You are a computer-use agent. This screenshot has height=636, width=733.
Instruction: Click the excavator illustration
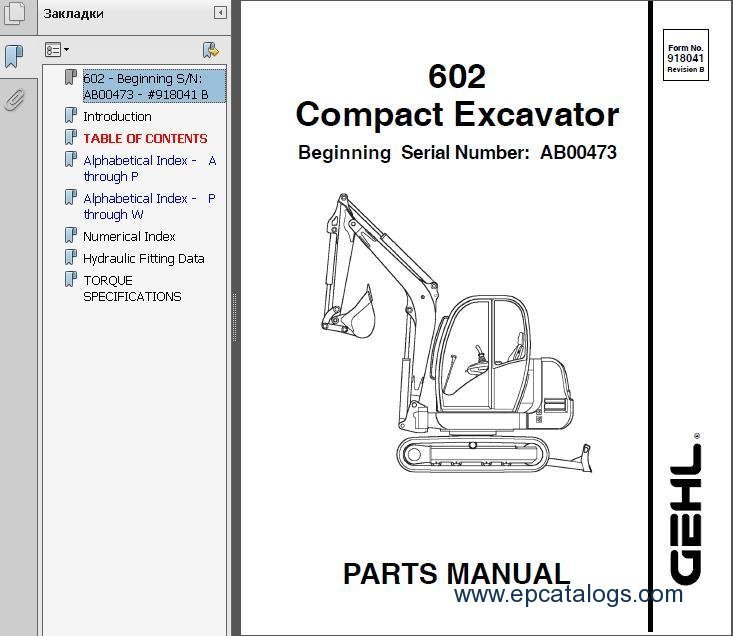tap(456, 333)
